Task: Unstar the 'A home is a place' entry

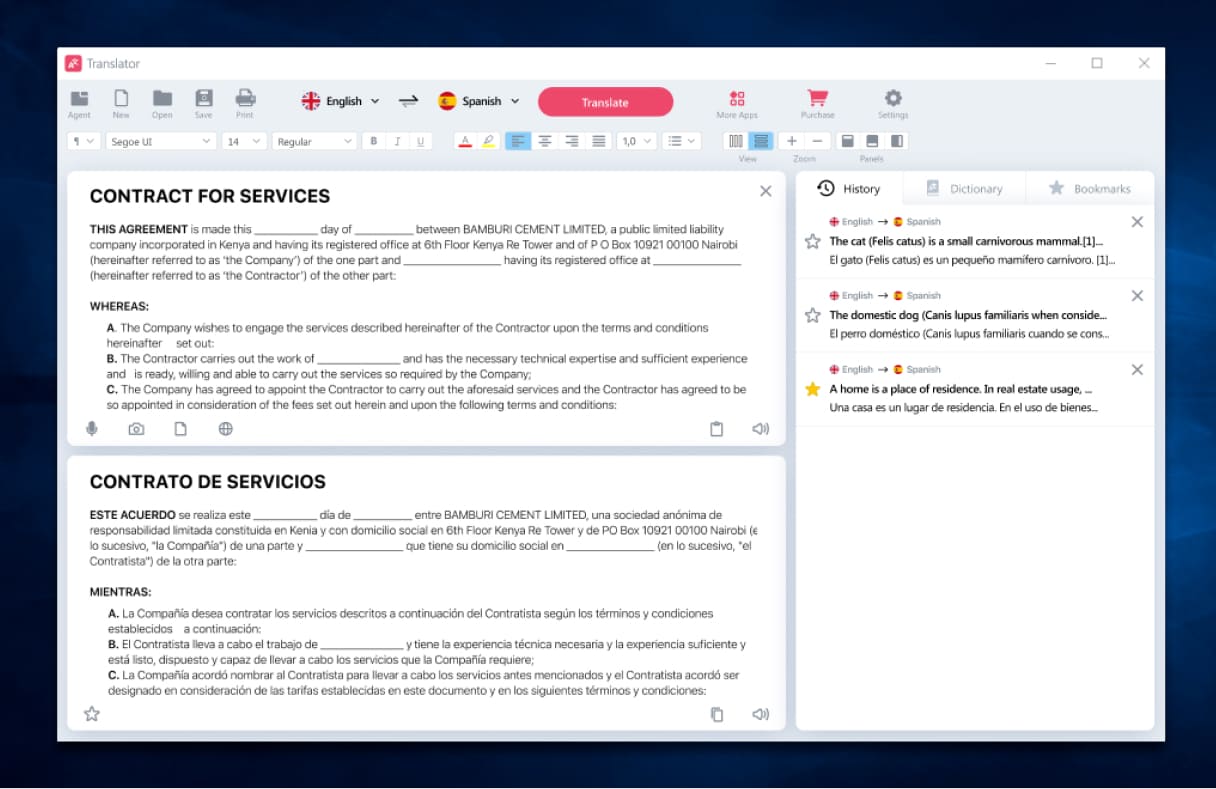Action: pyautogui.click(x=813, y=389)
